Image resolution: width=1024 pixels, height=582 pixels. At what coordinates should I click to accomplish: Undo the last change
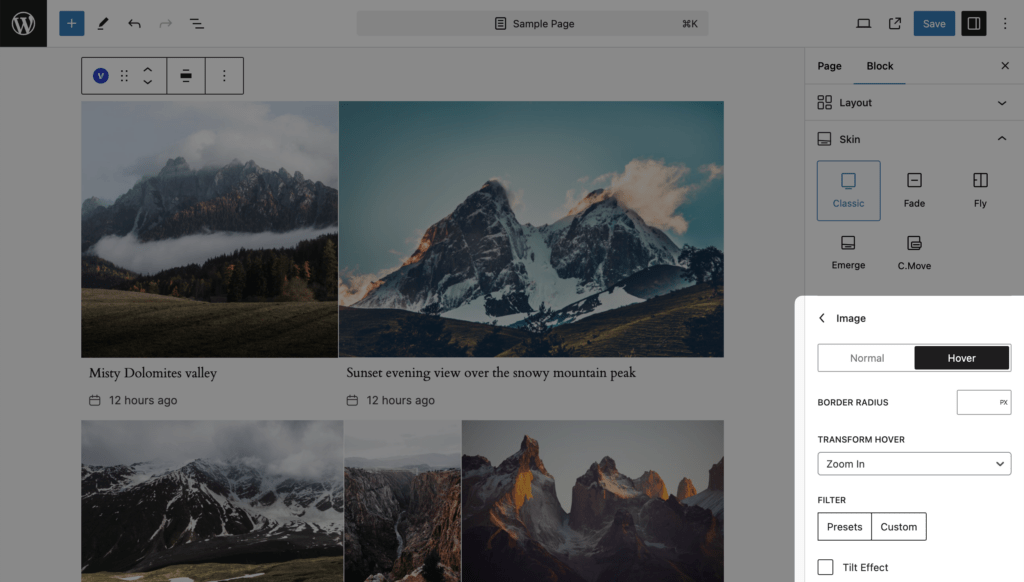[x=135, y=24]
